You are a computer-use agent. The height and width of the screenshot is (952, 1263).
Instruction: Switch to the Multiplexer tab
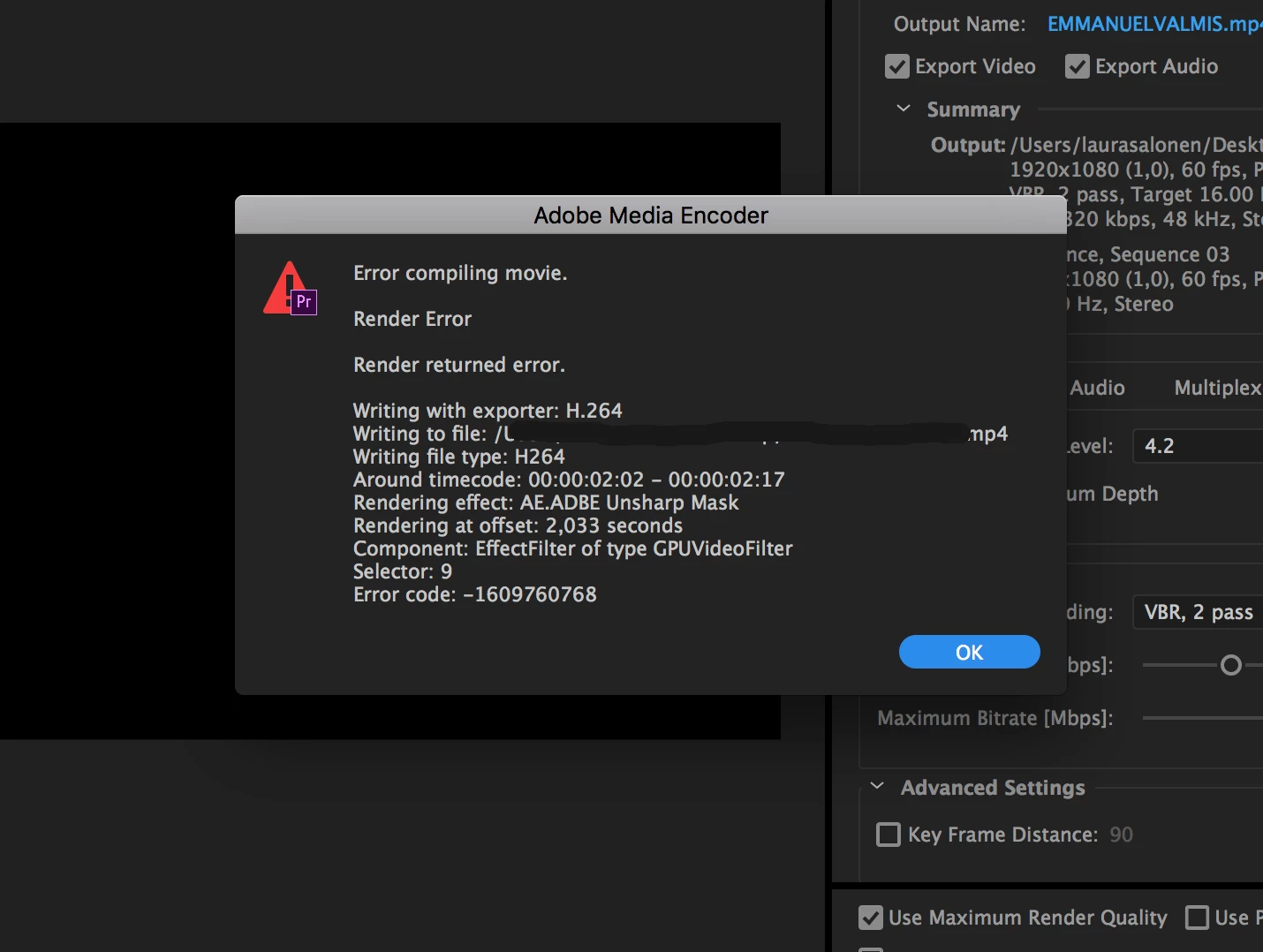click(x=1218, y=388)
